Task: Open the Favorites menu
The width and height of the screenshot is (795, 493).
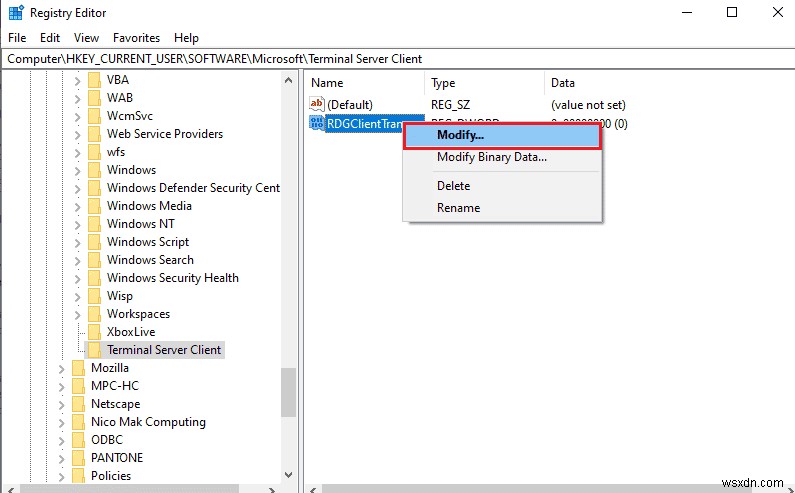Action: click(x=136, y=38)
